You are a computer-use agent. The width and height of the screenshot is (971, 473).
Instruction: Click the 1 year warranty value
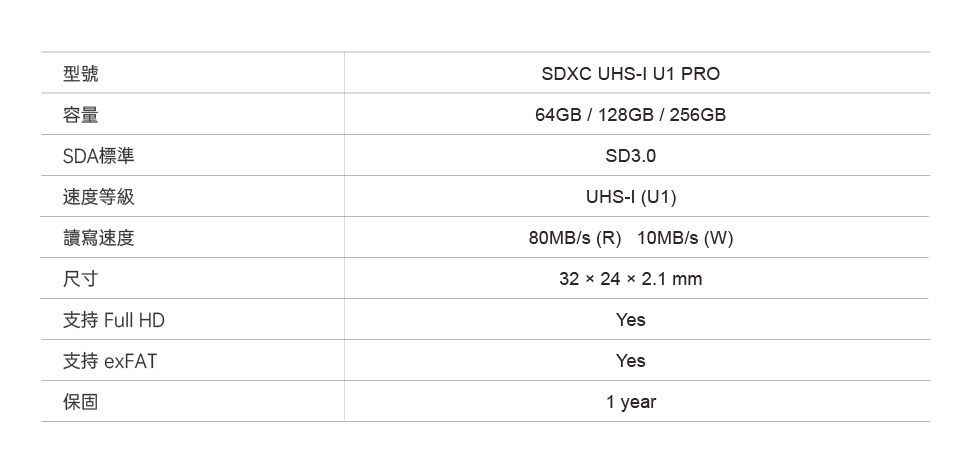[630, 402]
